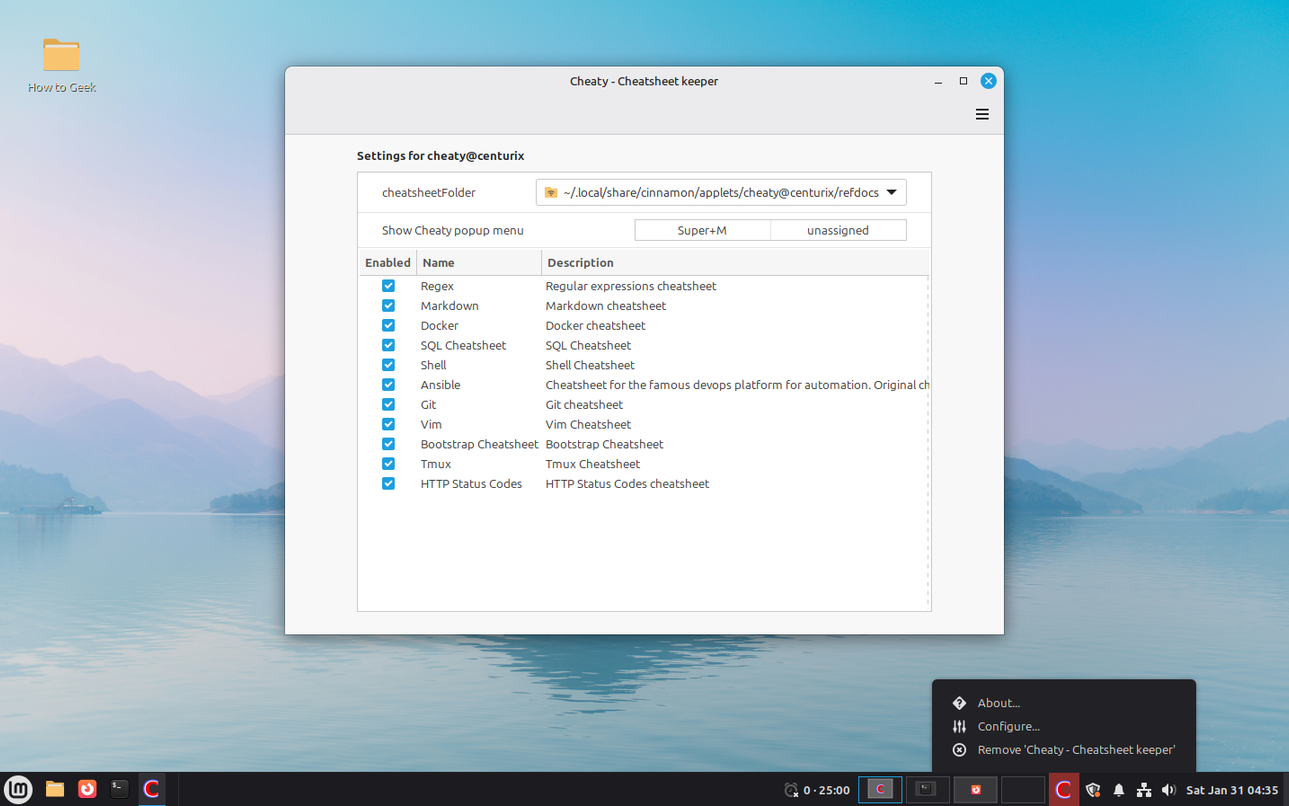
Task: Click the unassigned keybinding slot
Action: pyautogui.click(x=838, y=230)
